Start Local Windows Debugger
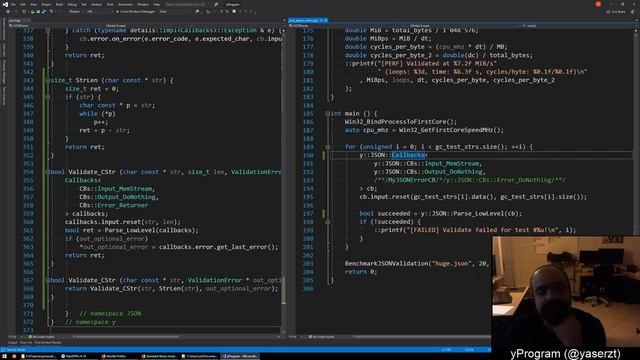This screenshot has height=360, width=640. (x=137, y=12)
